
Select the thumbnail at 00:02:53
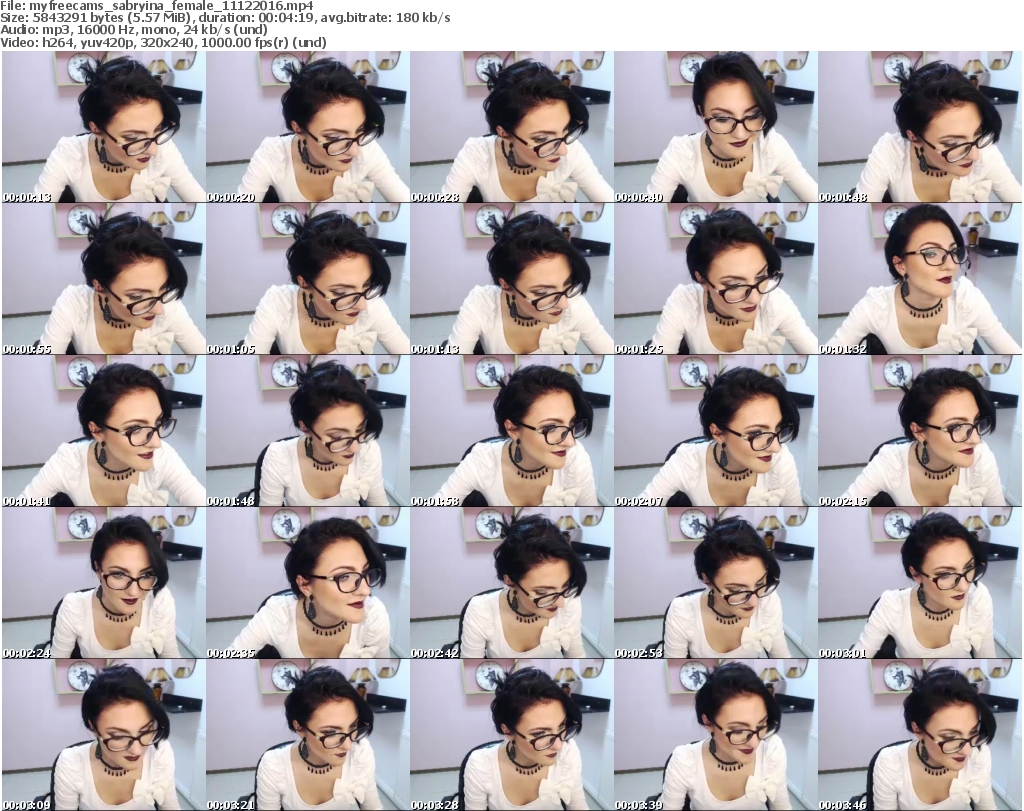coord(715,583)
